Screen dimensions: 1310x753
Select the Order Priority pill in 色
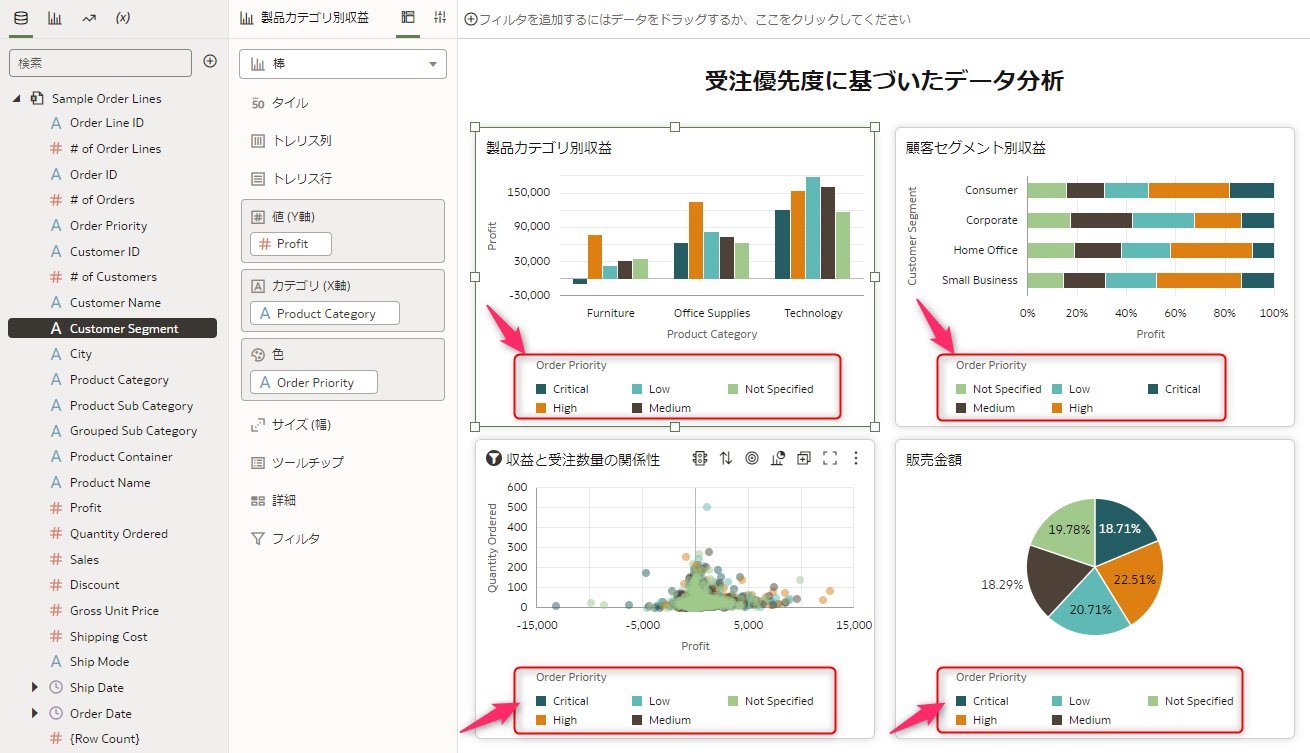point(314,382)
